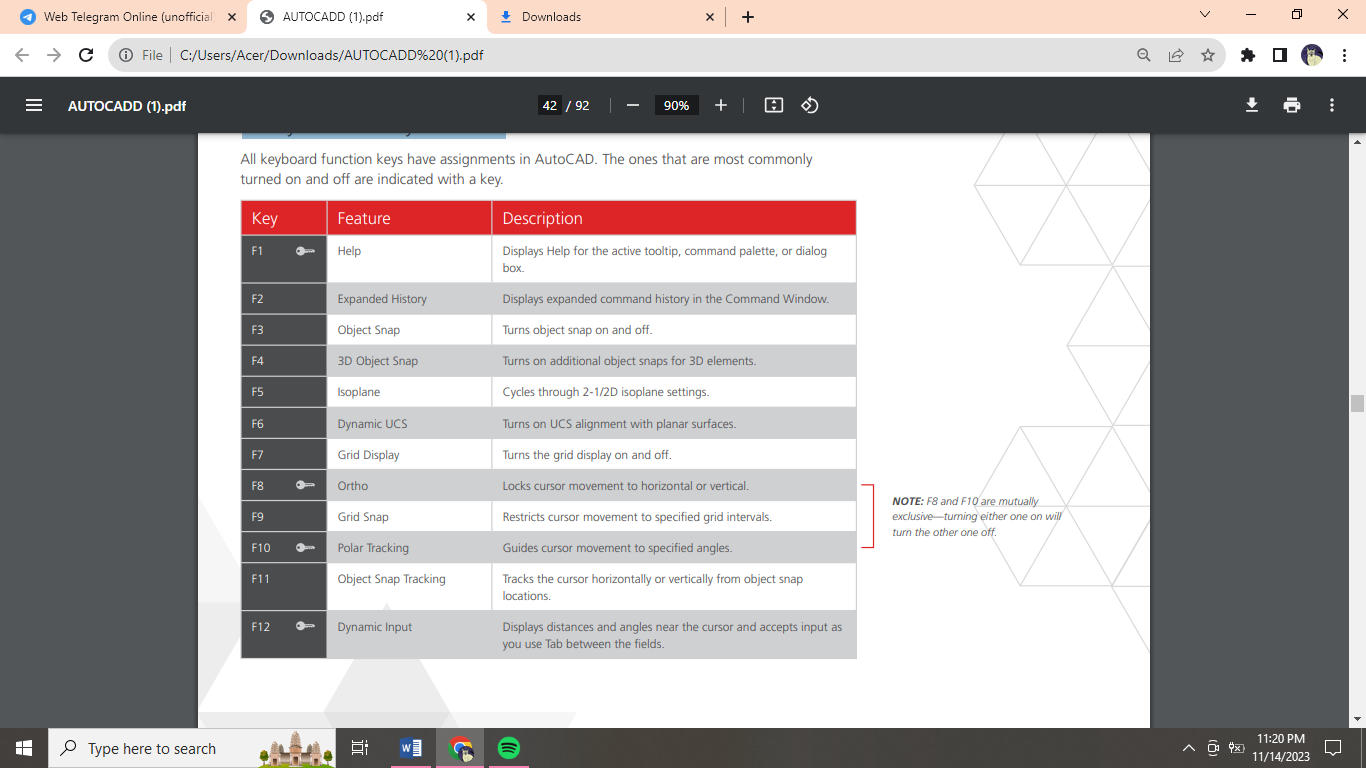Screen dimensions: 1366x768
Task: Open PDF viewer more actions menu
Action: [x=1332, y=105]
